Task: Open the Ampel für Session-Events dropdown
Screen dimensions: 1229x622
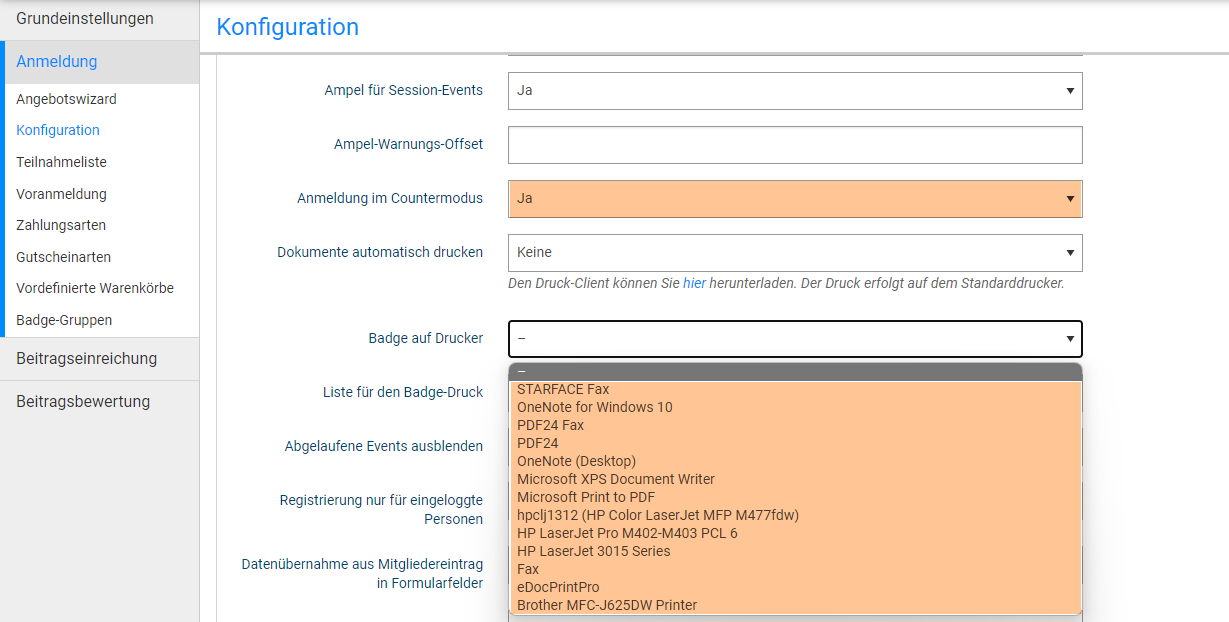Action: [x=794, y=90]
